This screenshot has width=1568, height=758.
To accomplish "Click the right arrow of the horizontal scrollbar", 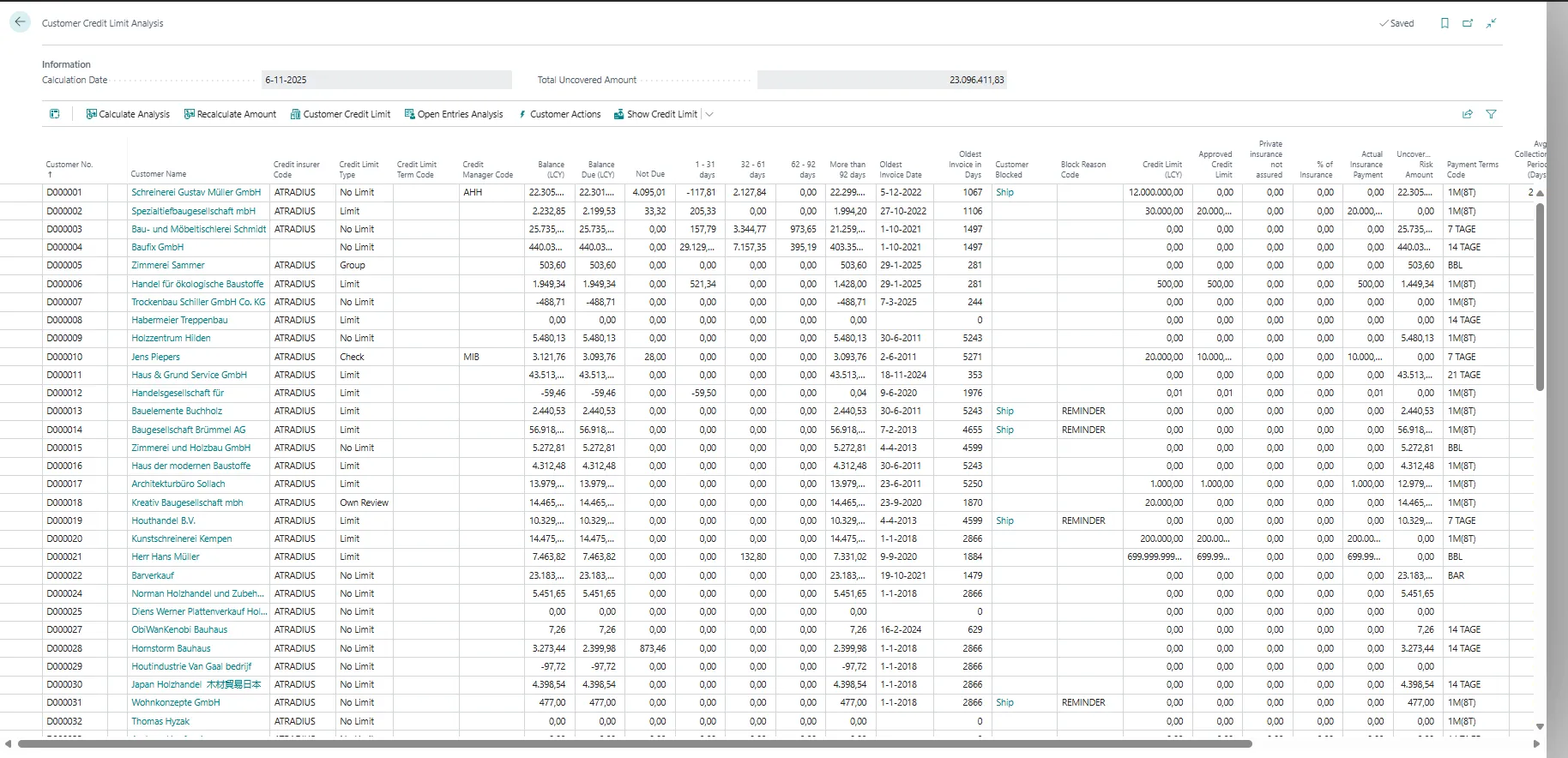I will (1536, 743).
